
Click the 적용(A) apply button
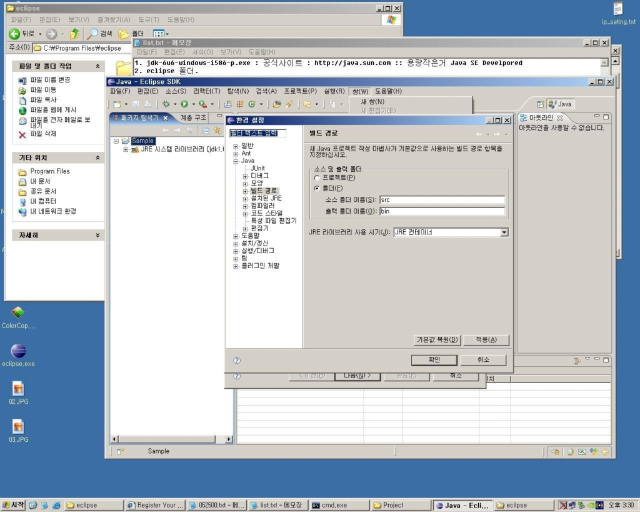[x=487, y=340]
